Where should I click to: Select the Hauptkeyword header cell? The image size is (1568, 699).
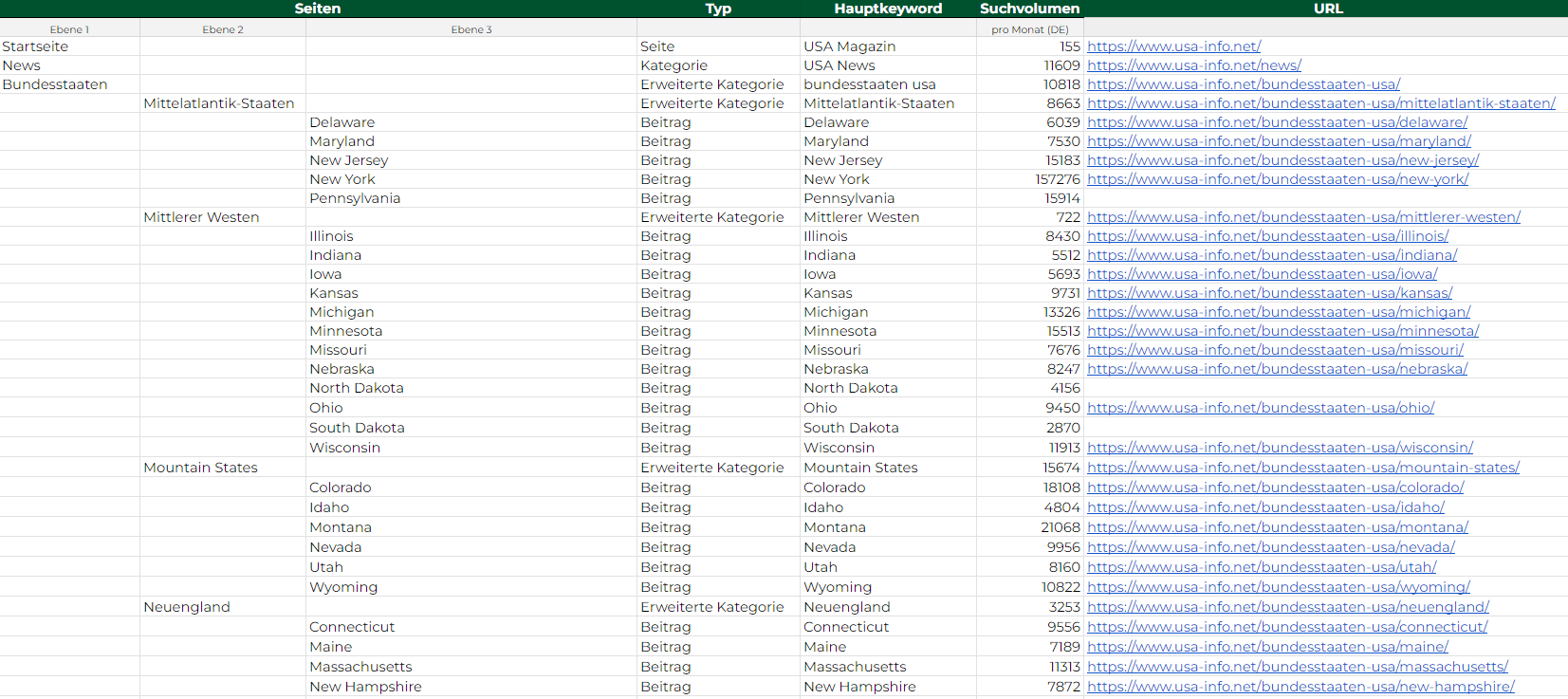tap(888, 9)
